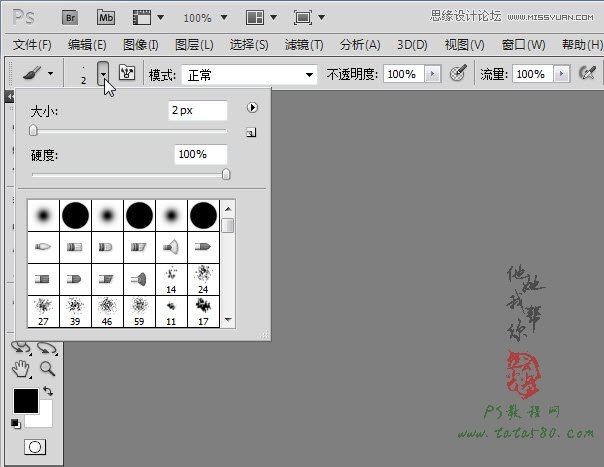
Task: Open the 100% zoom level dropdown
Action: [224, 17]
